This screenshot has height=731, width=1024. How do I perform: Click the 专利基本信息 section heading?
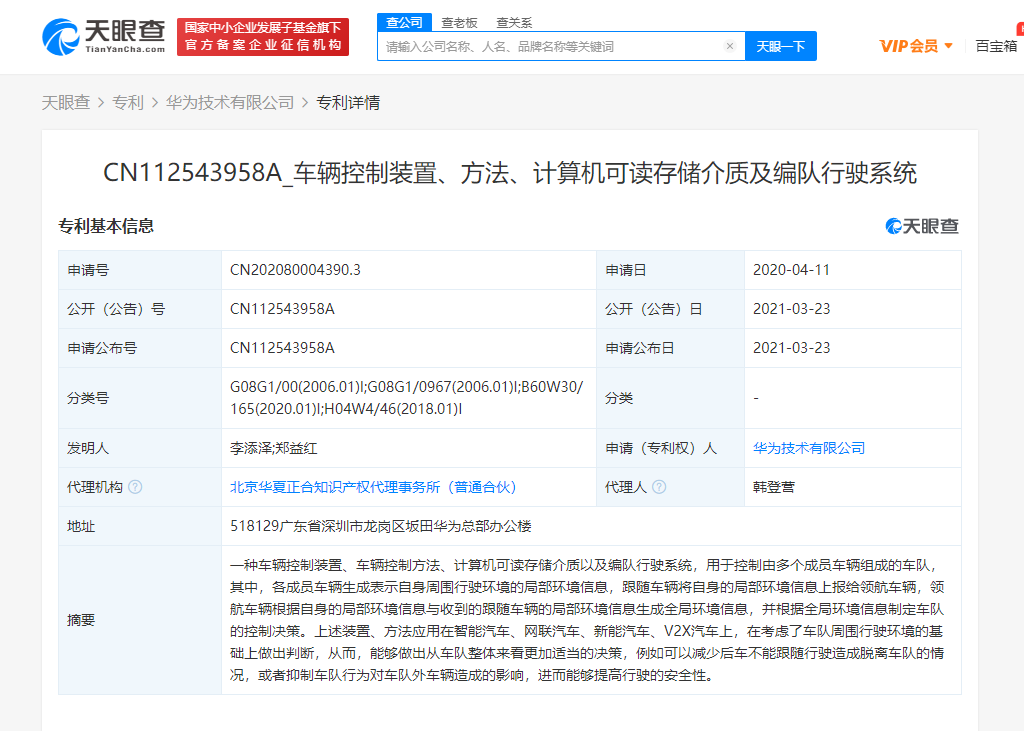click(106, 226)
